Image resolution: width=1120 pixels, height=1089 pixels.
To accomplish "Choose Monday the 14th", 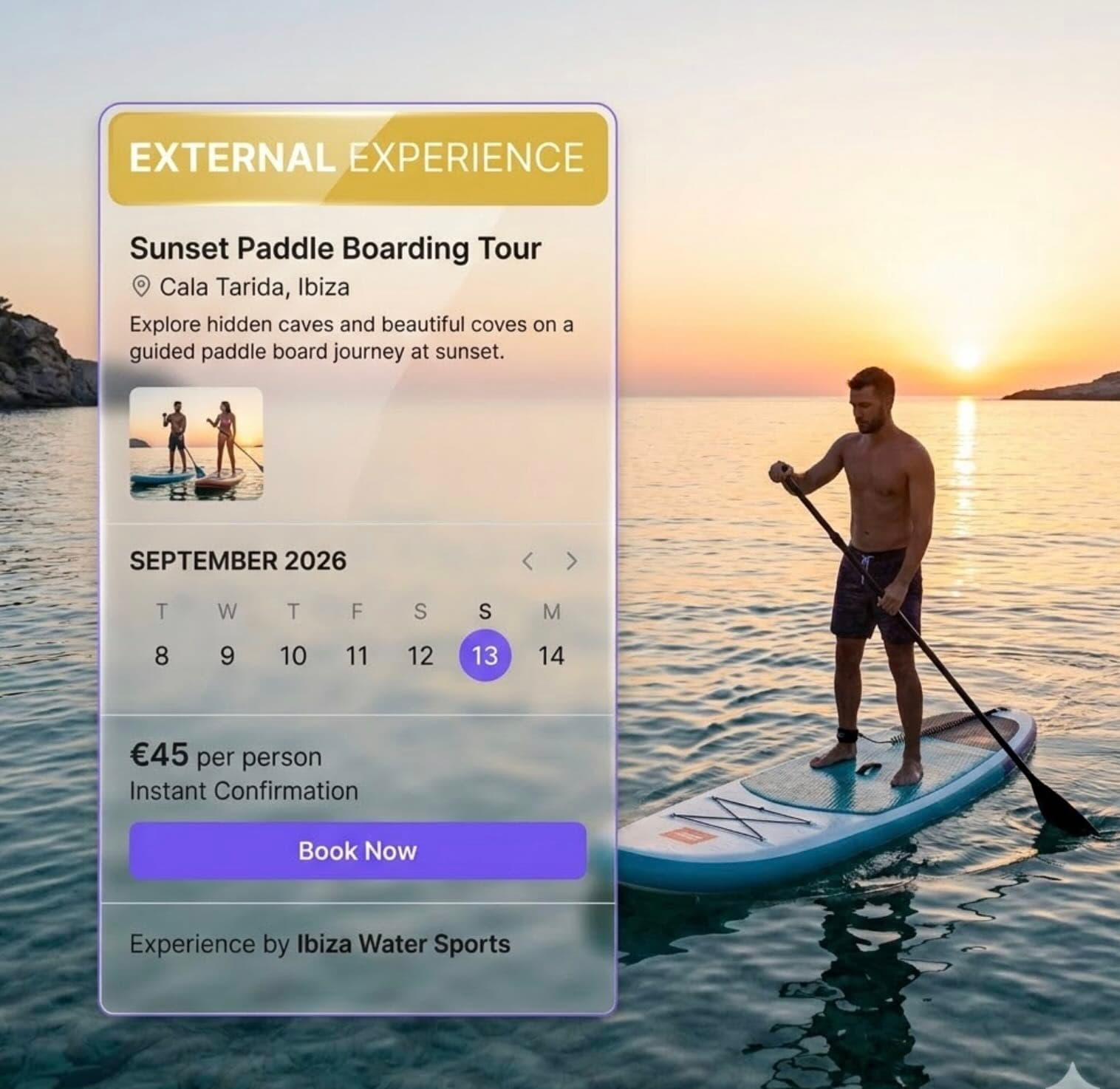I will tap(551, 655).
